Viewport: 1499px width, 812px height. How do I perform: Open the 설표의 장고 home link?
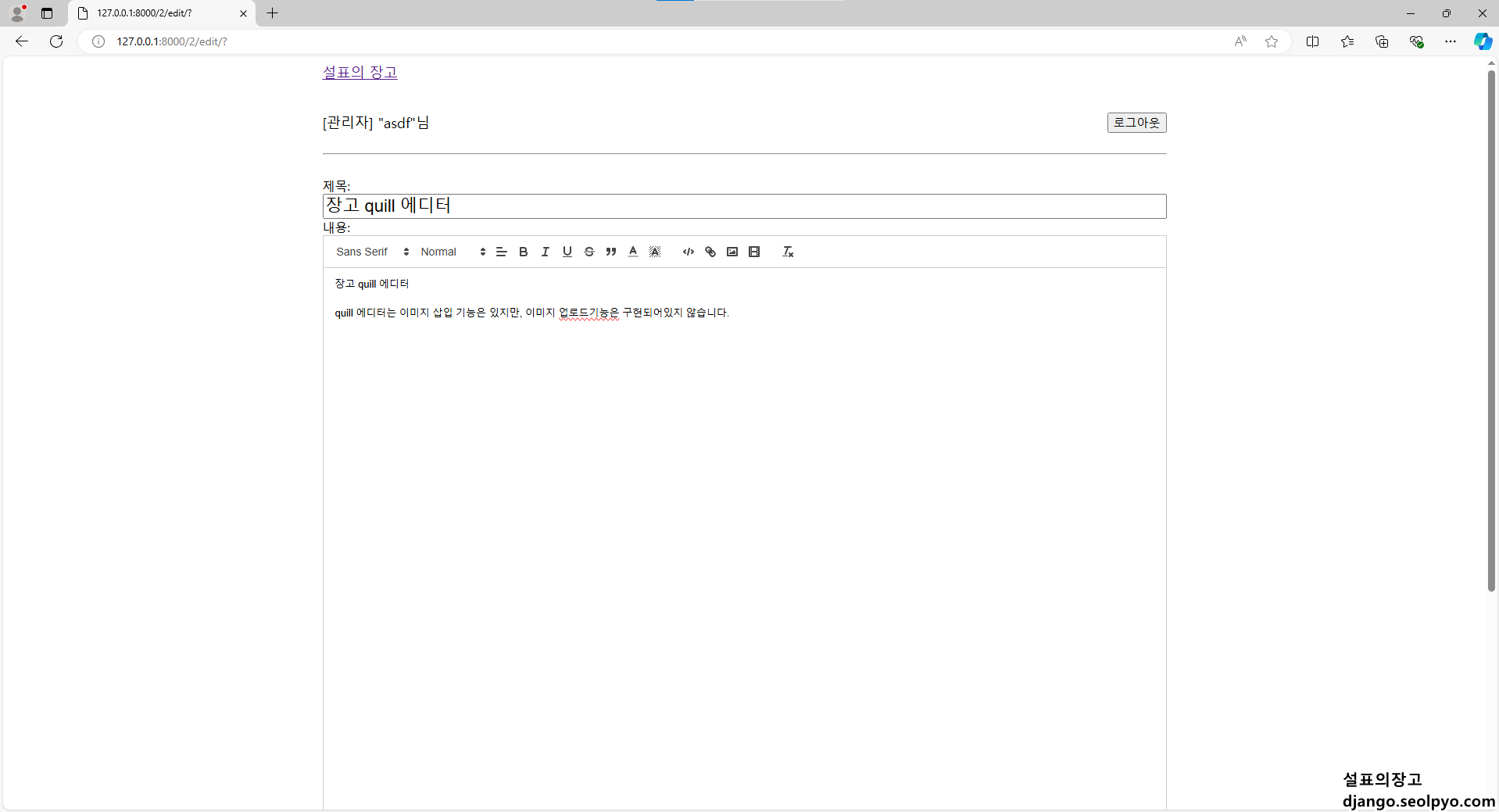(360, 73)
